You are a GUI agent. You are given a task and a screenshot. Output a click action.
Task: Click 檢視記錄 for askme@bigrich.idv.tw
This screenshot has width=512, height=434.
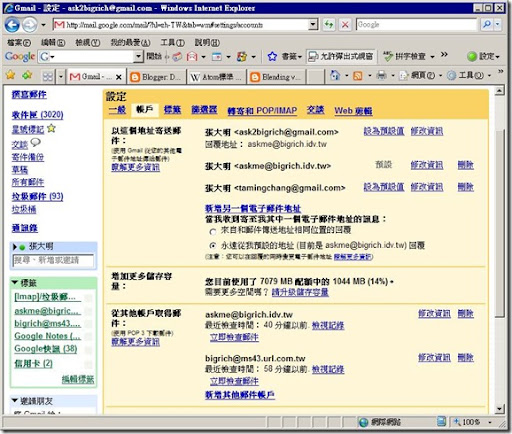(x=328, y=325)
